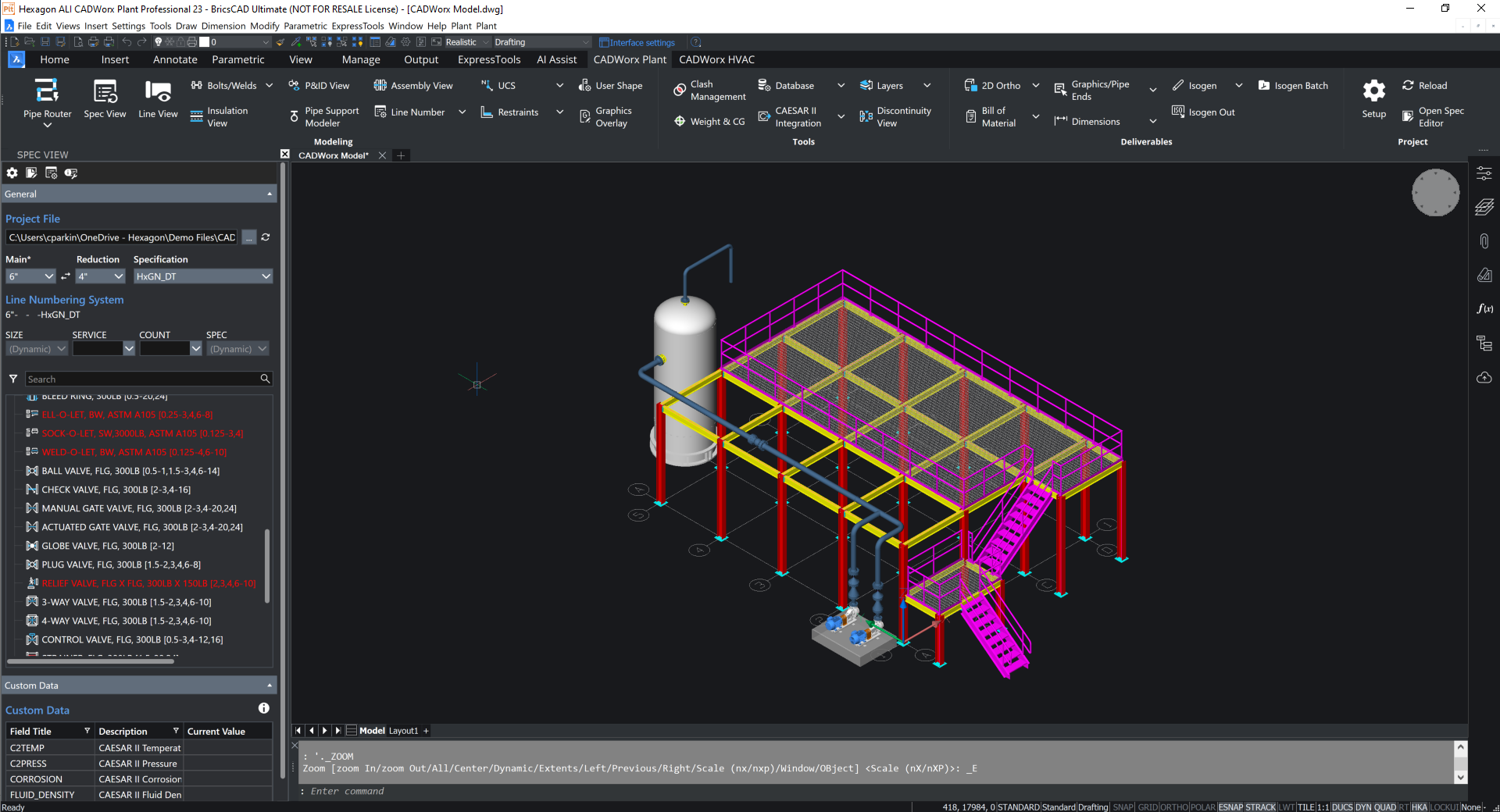This screenshot has width=1500, height=812.
Task: Disable ESNAP in status bar
Action: 1230,807
